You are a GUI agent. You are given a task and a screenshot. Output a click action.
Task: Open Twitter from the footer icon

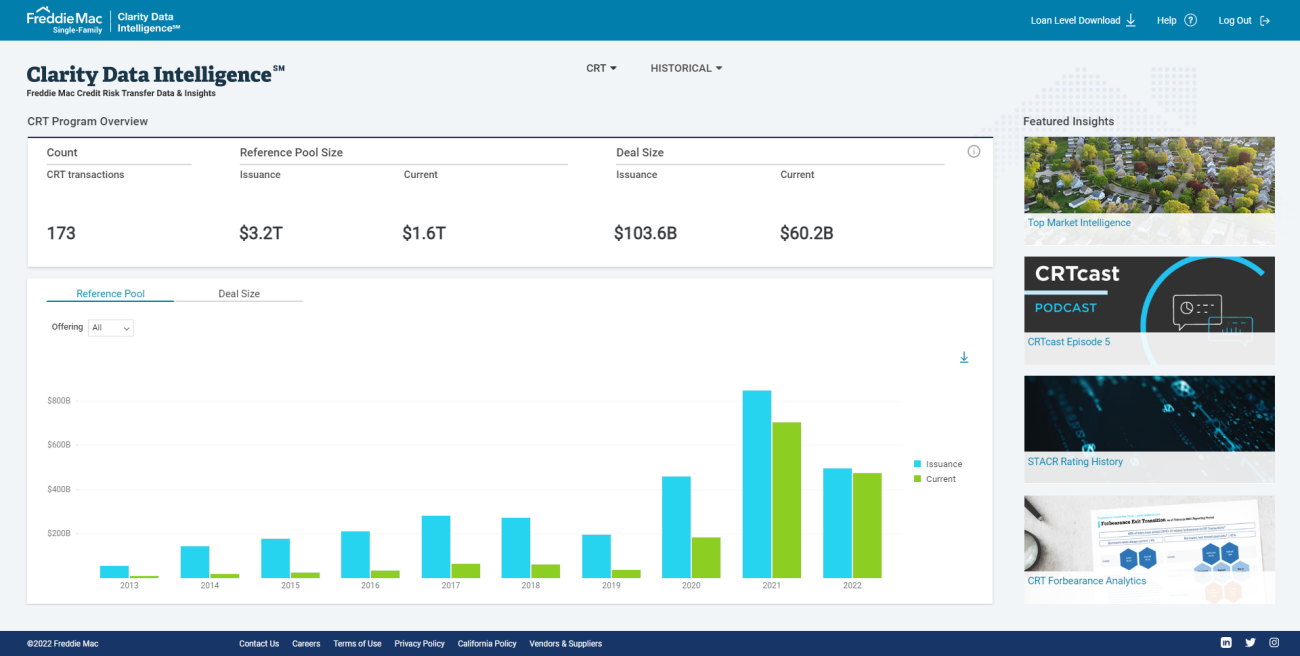click(1249, 643)
